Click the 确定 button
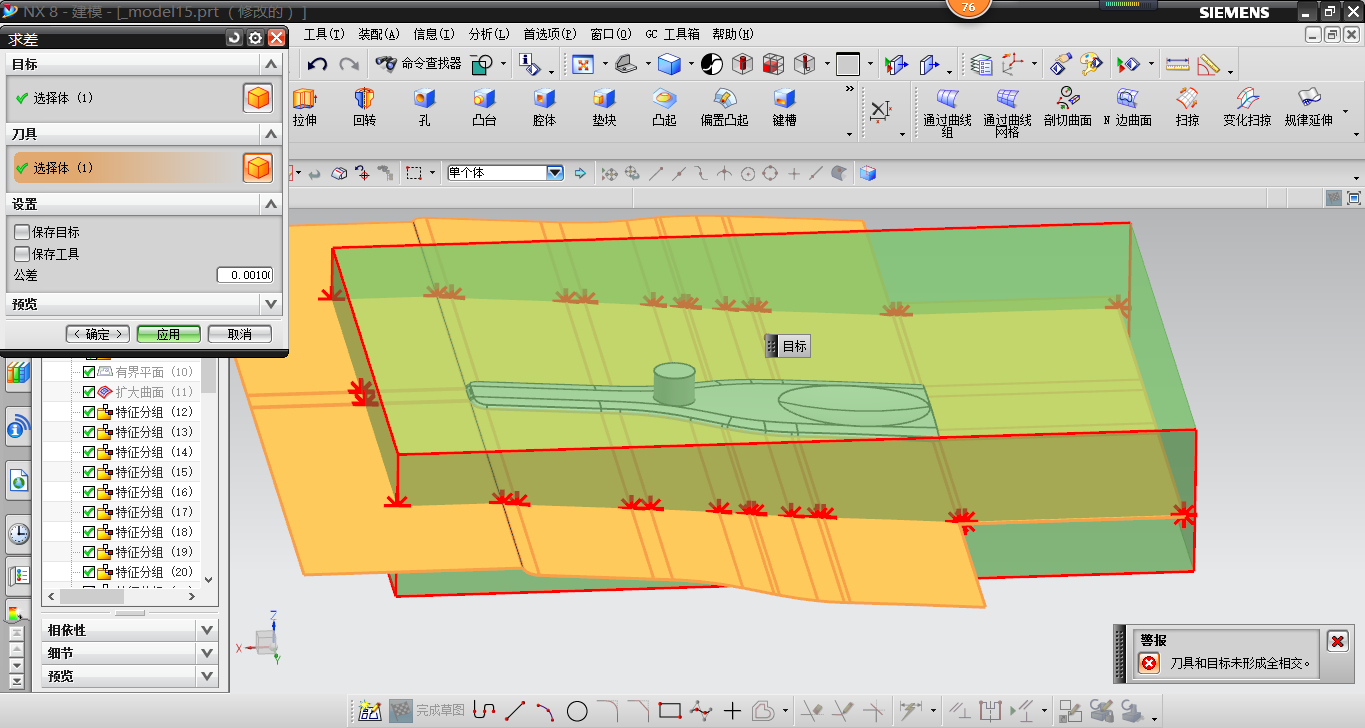Viewport: 1365px width, 728px height. pyautogui.click(x=98, y=334)
